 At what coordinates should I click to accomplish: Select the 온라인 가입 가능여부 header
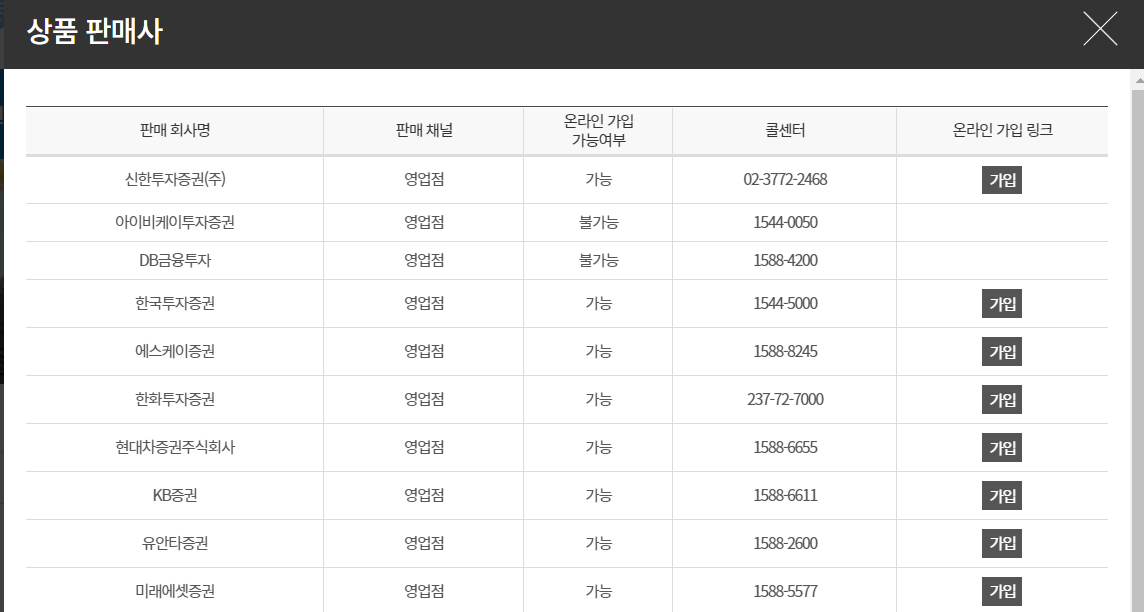(x=598, y=131)
